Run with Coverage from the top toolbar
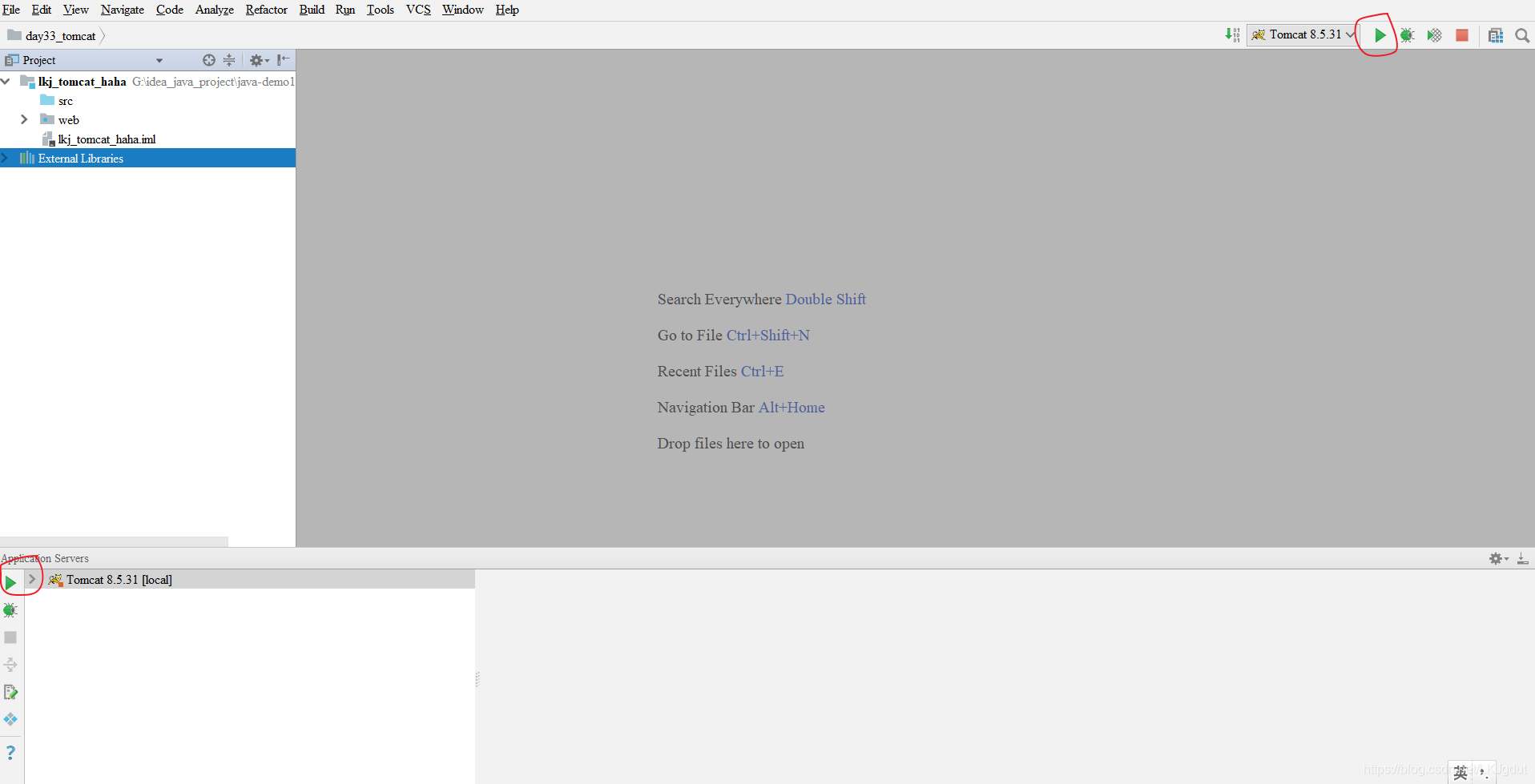 1434,35
